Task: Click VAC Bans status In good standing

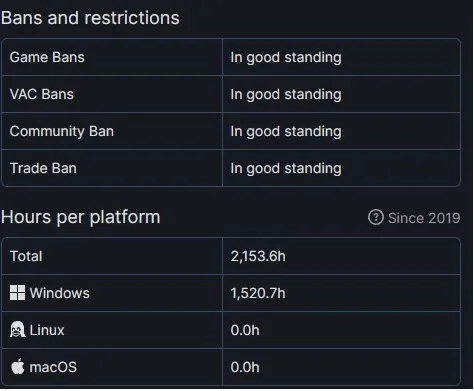Action: pos(286,95)
